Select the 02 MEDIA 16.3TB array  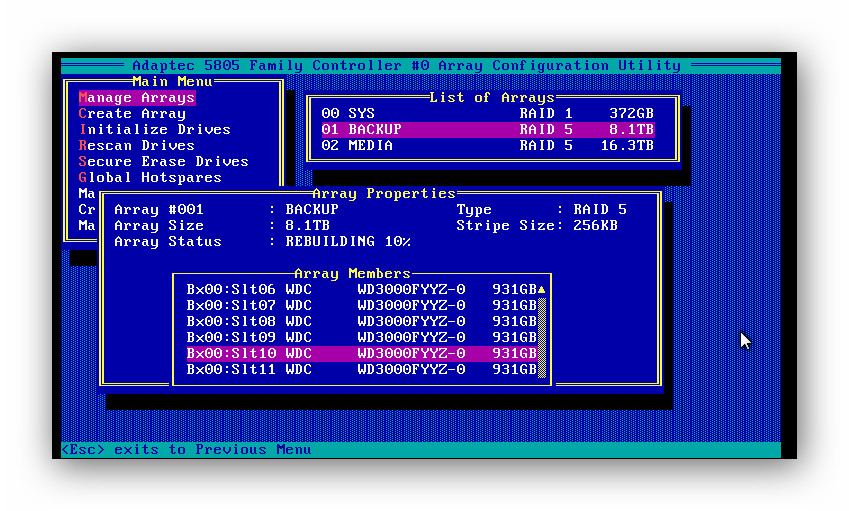click(x=487, y=146)
